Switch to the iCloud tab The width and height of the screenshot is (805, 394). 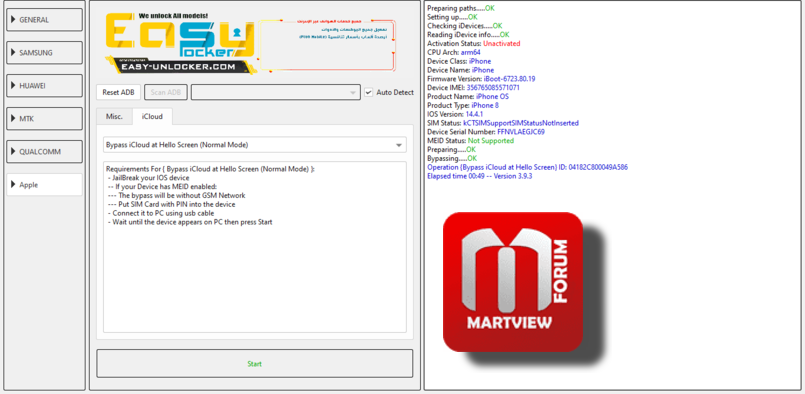152,117
